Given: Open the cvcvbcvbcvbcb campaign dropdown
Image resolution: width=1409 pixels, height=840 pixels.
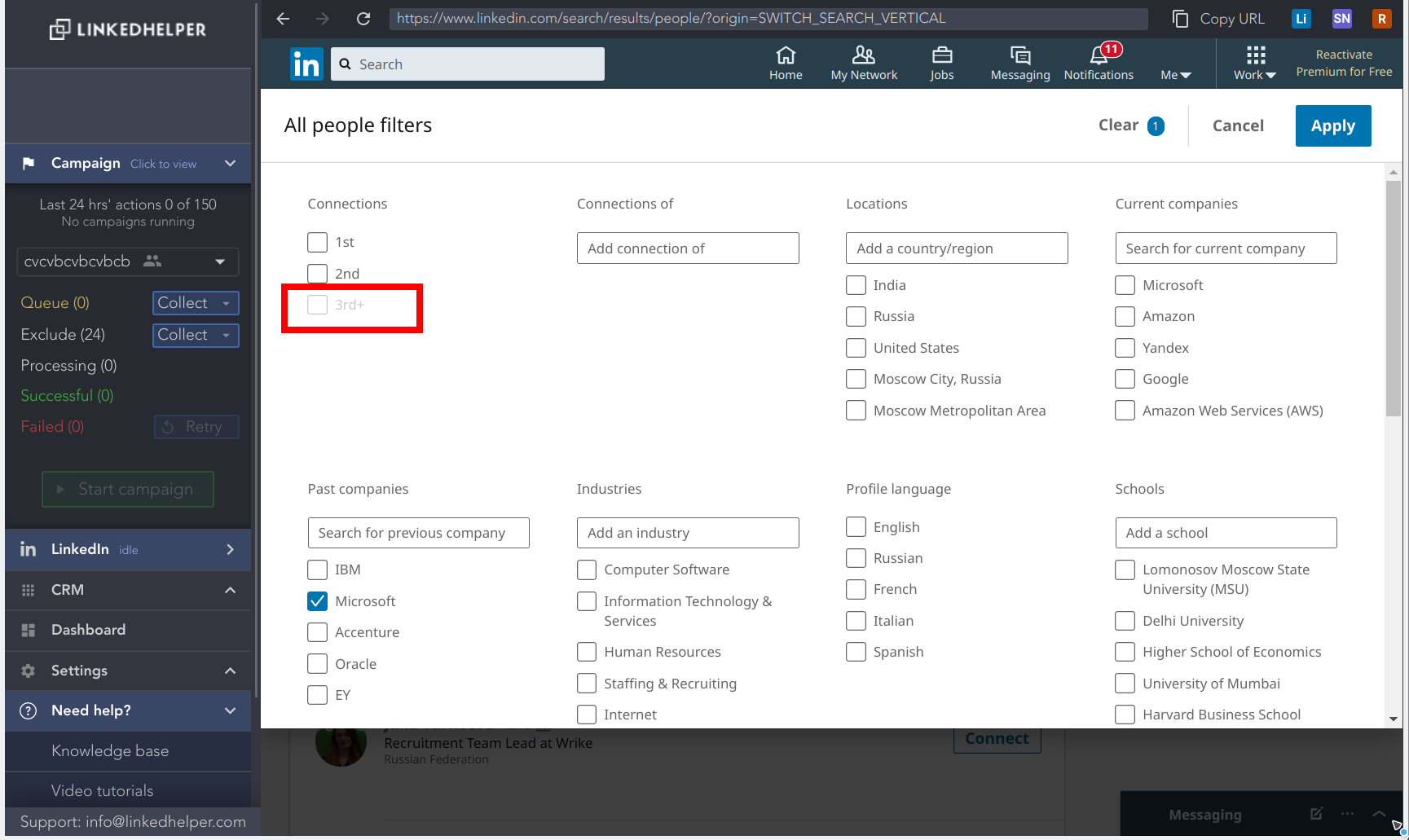Looking at the screenshot, I should click(x=128, y=262).
